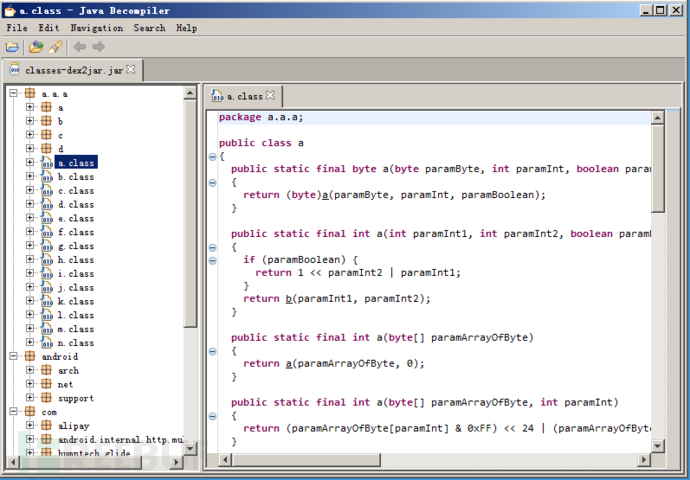Expand the b.class tree node

pos(30,176)
